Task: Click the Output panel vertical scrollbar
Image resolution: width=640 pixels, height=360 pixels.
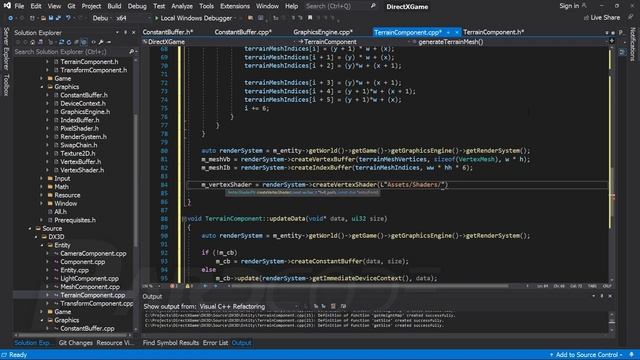Action: pos(611,321)
